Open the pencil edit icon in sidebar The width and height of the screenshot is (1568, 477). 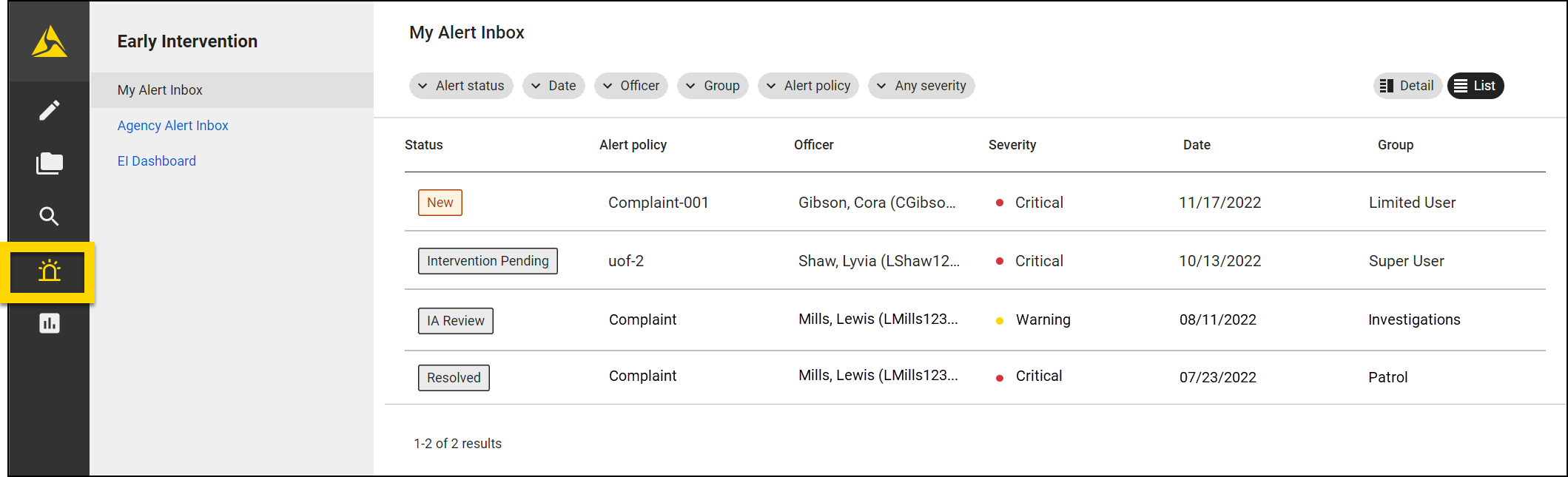pos(50,111)
